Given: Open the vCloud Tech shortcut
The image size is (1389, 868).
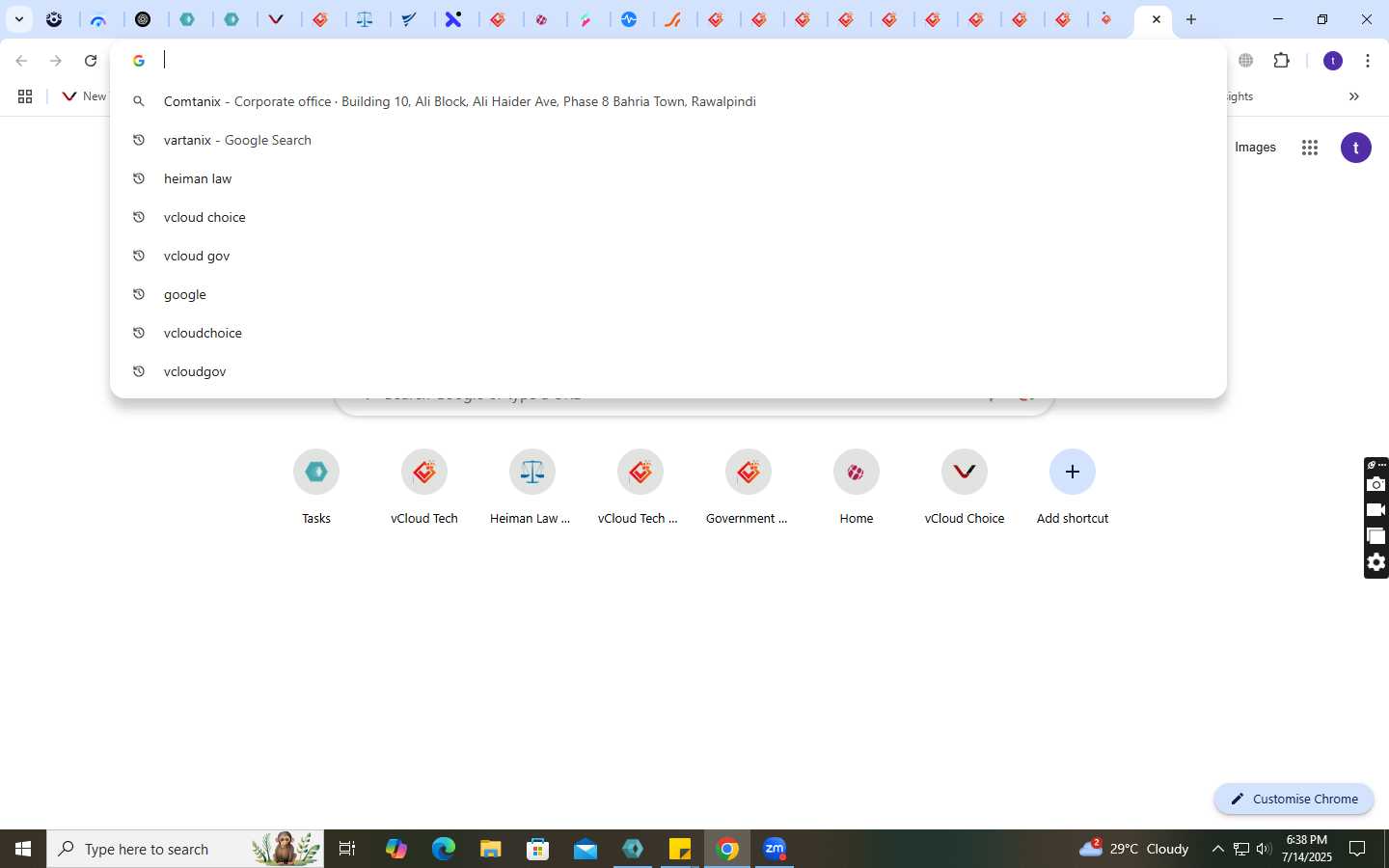Looking at the screenshot, I should (x=424, y=488).
